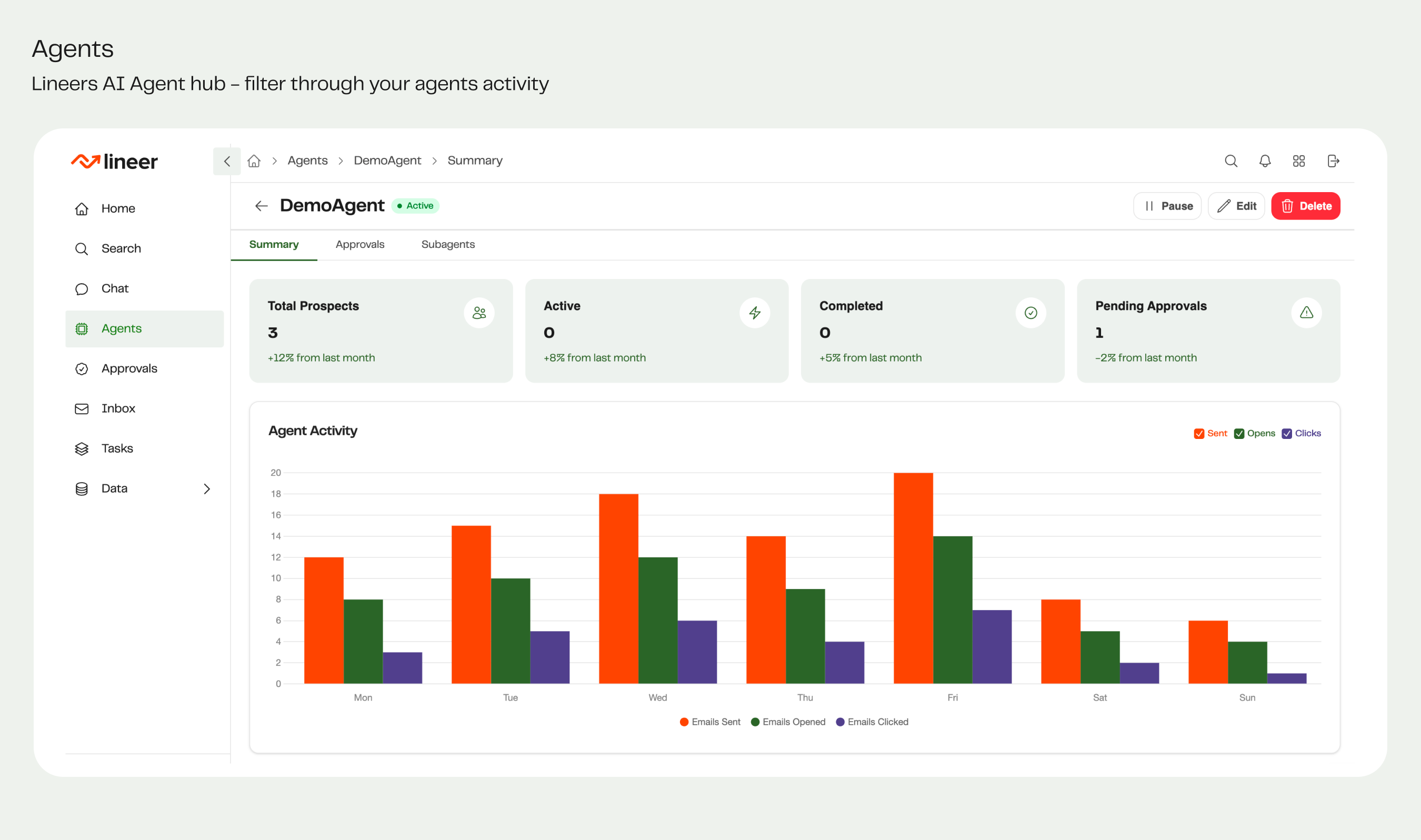Click the Pending Approvals warning icon
The image size is (1421, 840).
(1306, 313)
